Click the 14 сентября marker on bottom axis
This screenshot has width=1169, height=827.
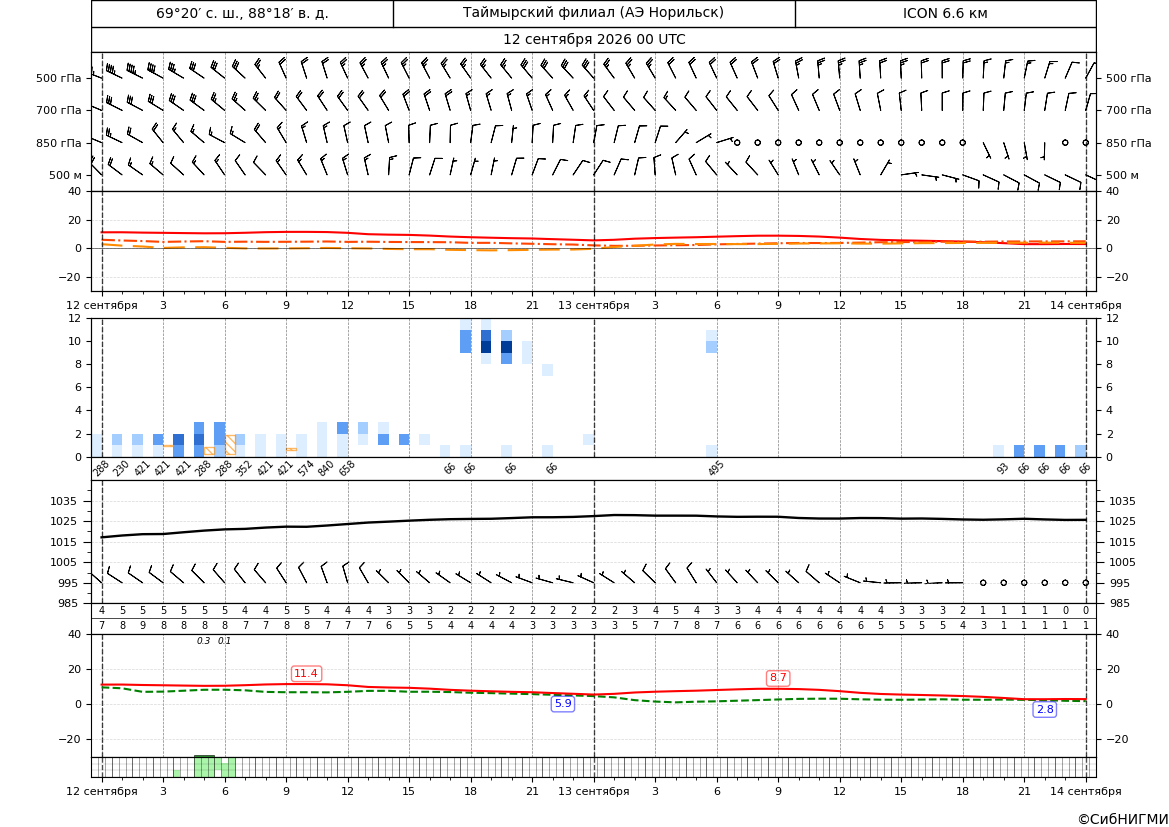(1086, 791)
